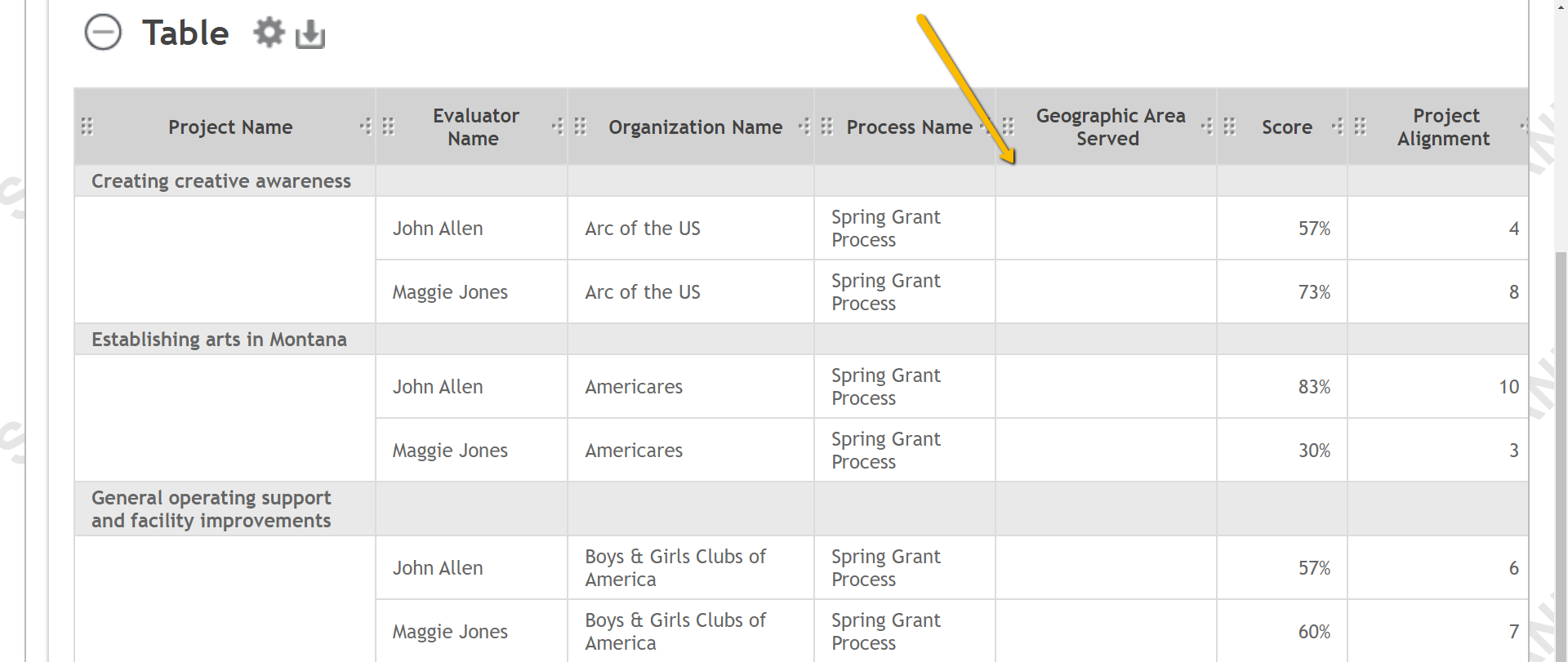Click Maggie Jones in the Americares 30% row

(450, 451)
